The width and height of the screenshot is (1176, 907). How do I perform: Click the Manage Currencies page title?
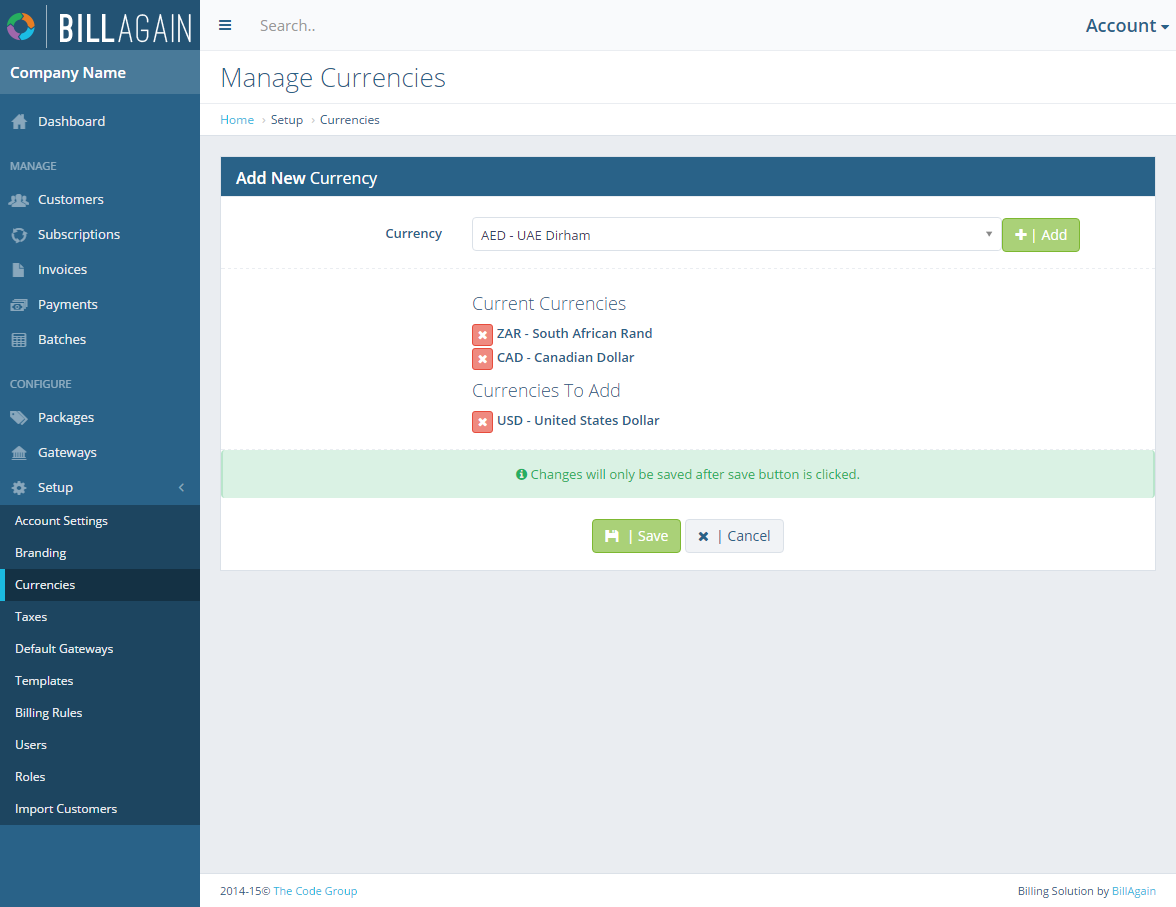point(333,78)
